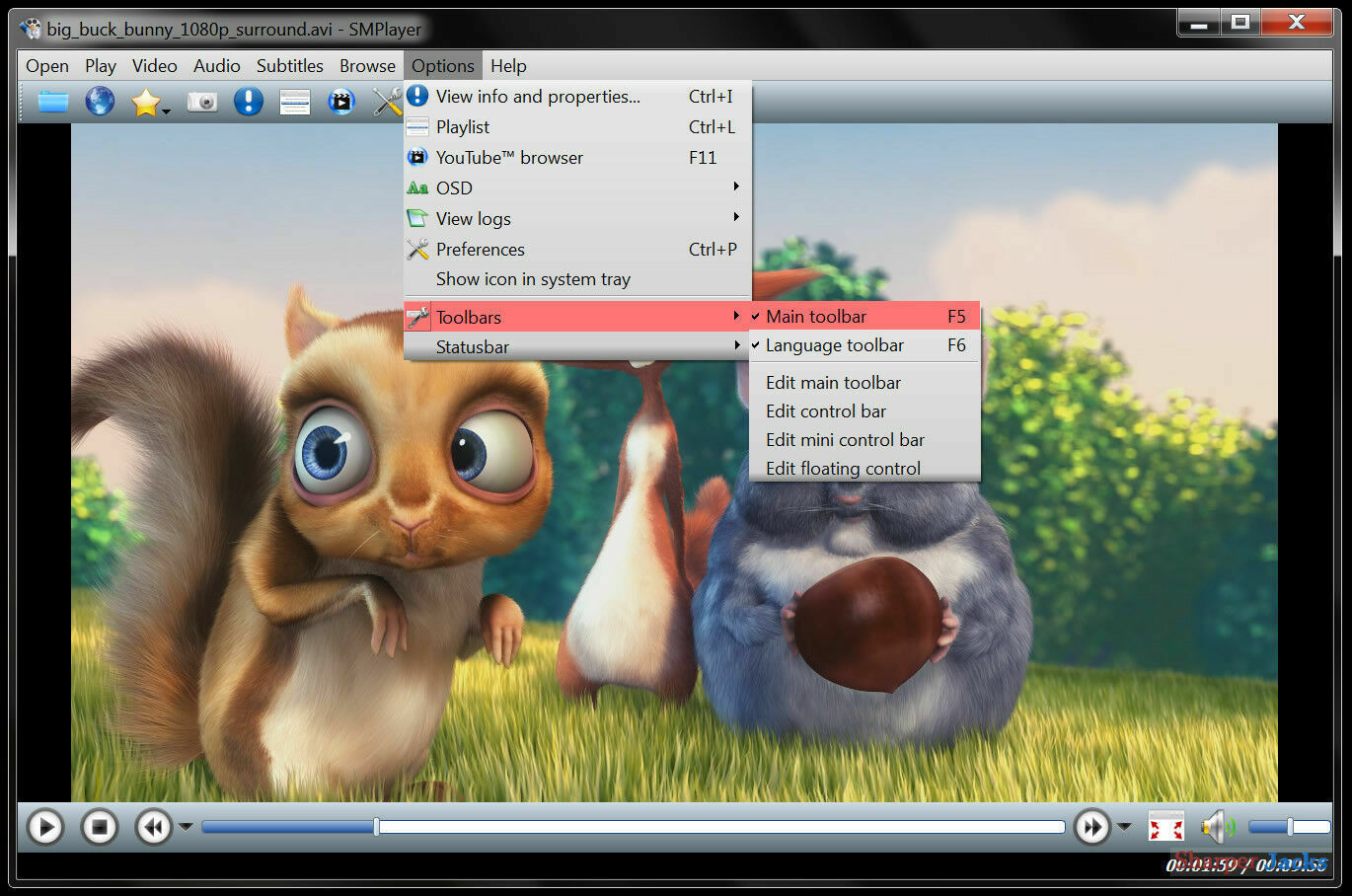Click the main toolbar drag handle
1352x896 pixels.
(23, 102)
